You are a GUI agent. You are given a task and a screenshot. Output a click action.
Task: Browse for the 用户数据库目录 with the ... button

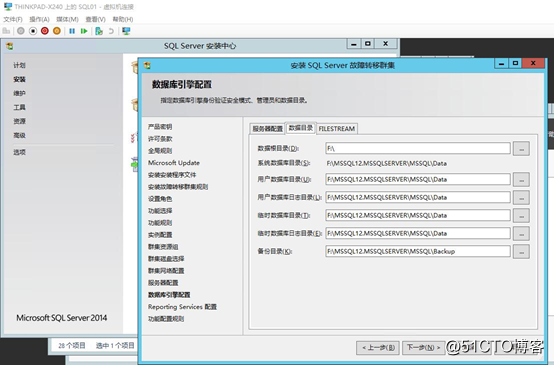point(521,179)
